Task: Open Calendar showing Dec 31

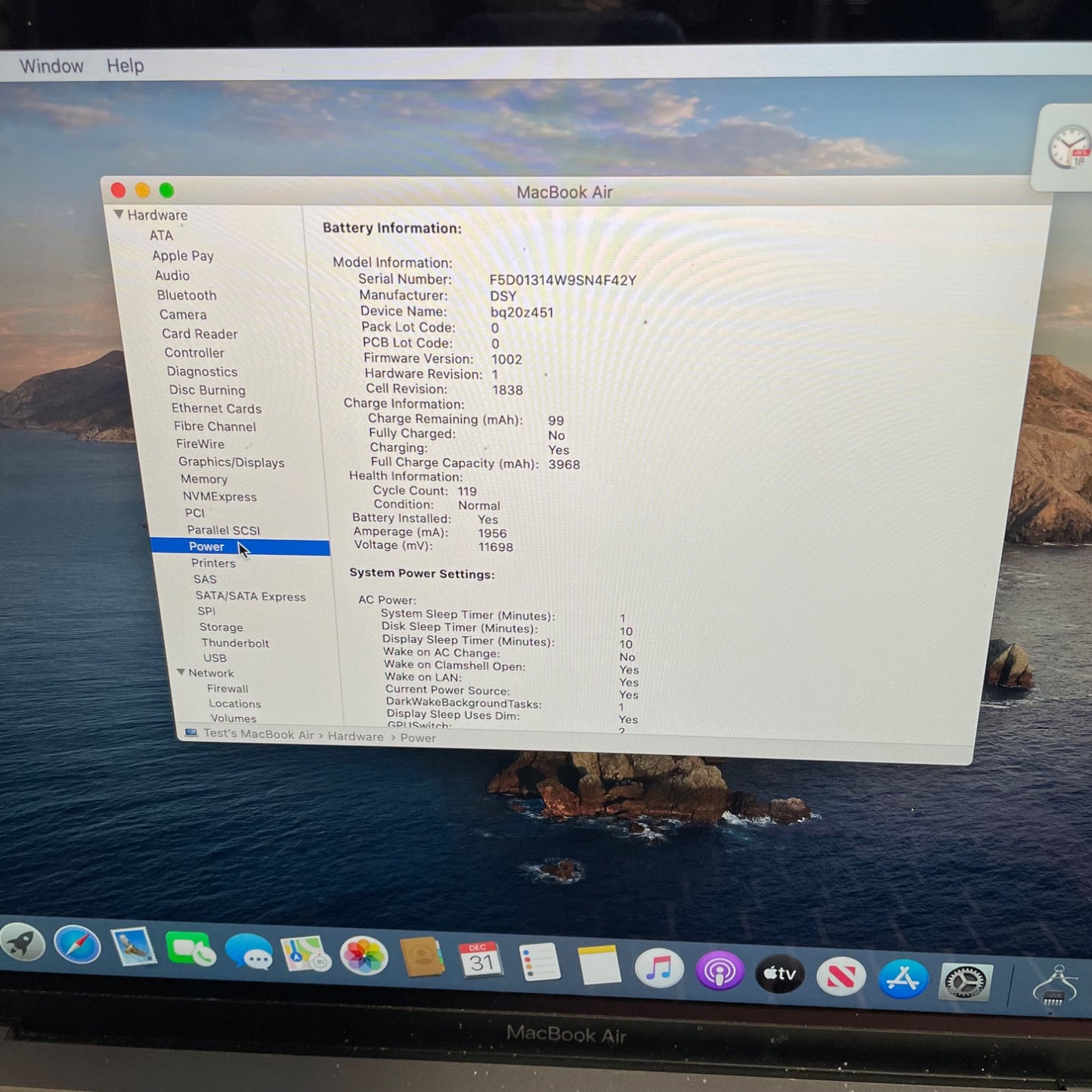Action: (481, 961)
